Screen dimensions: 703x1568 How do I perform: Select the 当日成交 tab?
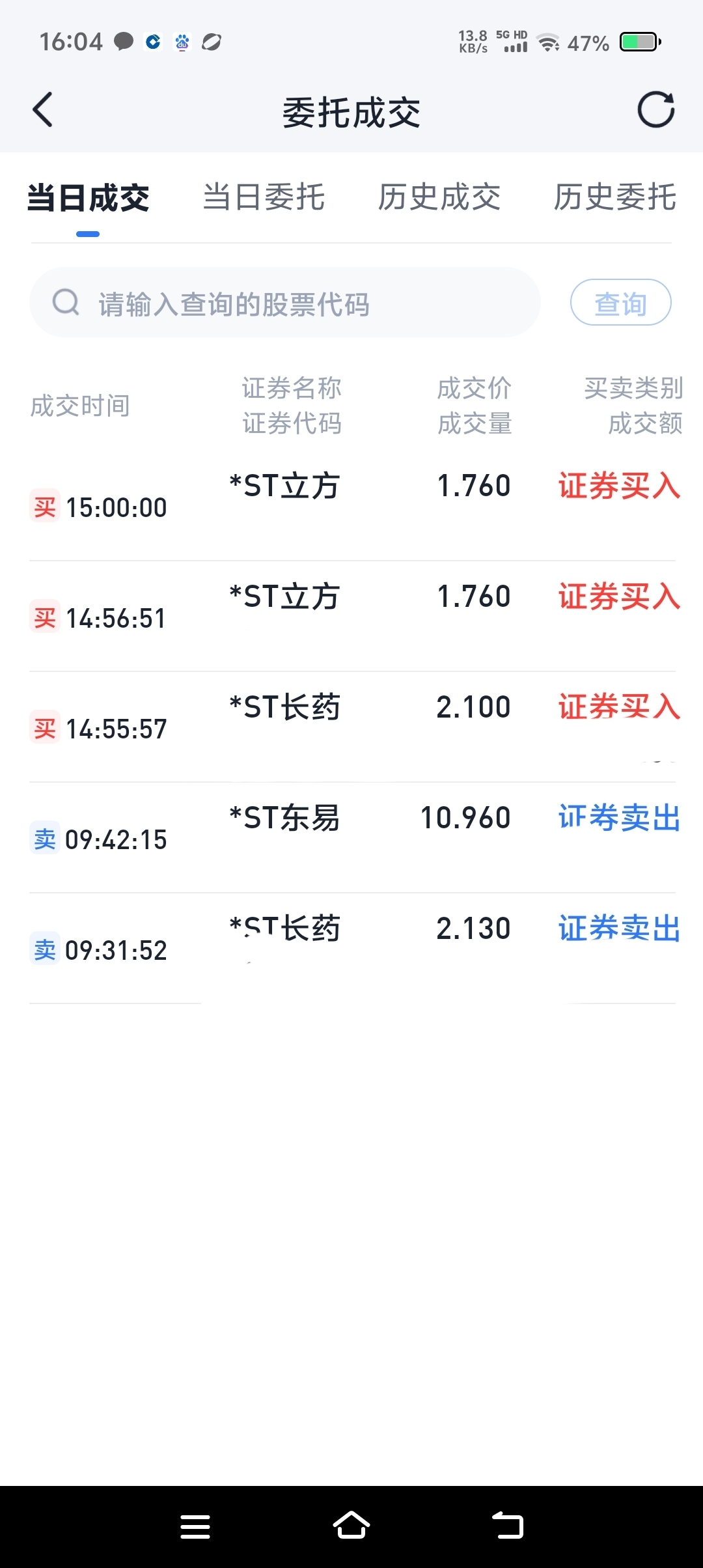pyautogui.click(x=89, y=197)
